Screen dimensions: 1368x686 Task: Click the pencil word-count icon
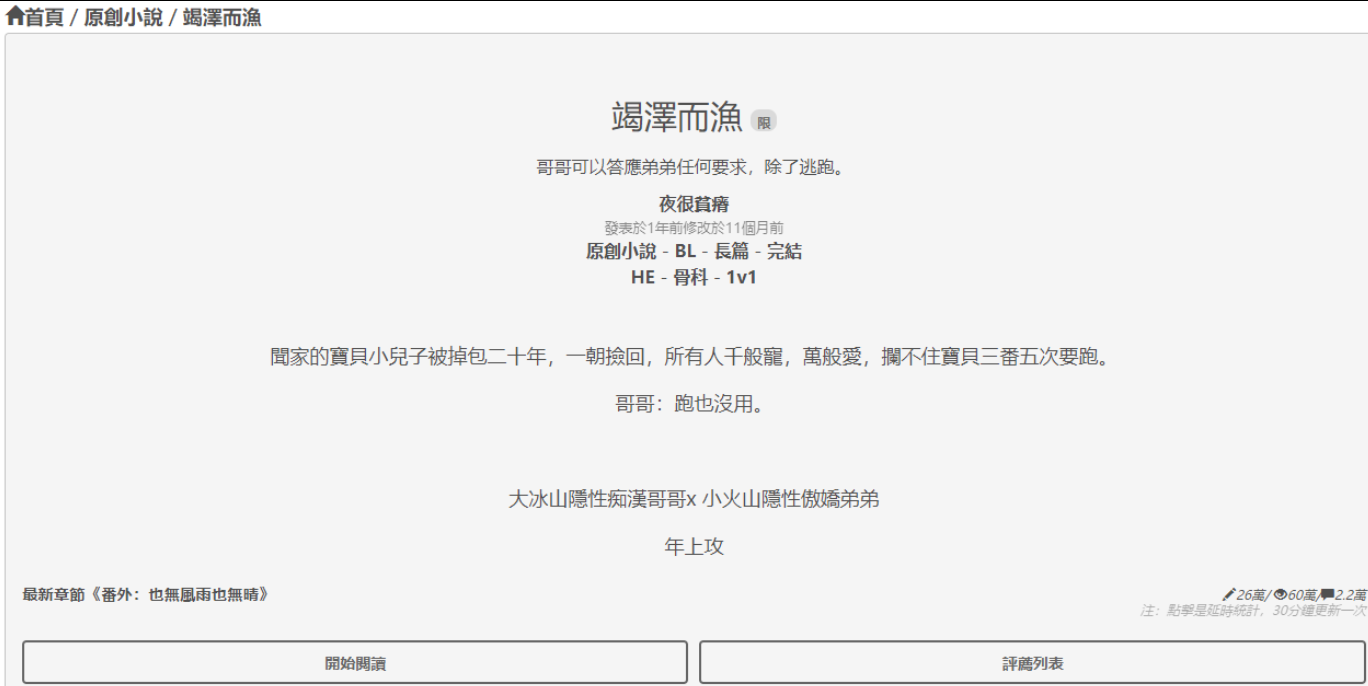[1229, 595]
